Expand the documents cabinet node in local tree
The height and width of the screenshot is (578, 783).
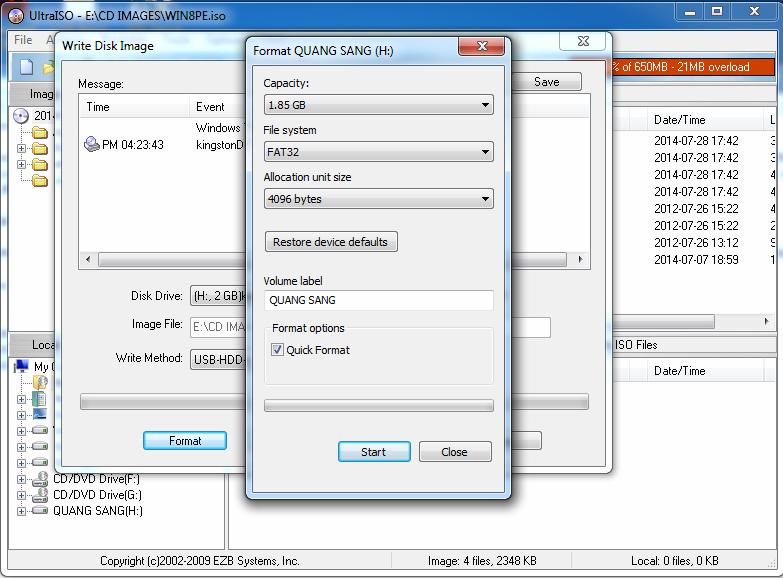pos(21,399)
